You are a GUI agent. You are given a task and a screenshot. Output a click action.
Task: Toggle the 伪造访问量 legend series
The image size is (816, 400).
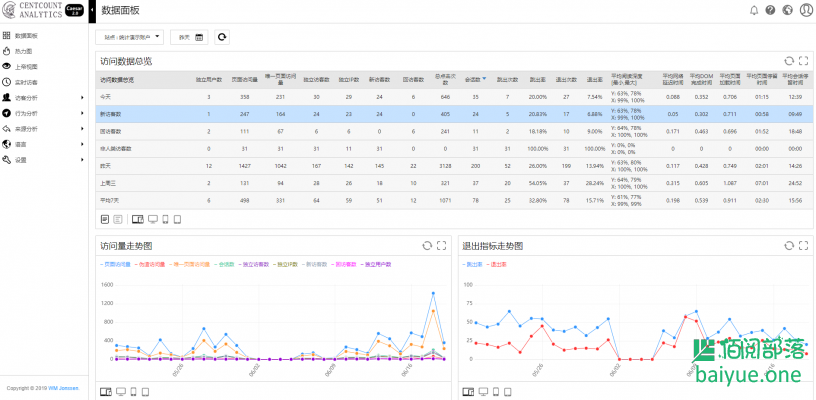149,264
